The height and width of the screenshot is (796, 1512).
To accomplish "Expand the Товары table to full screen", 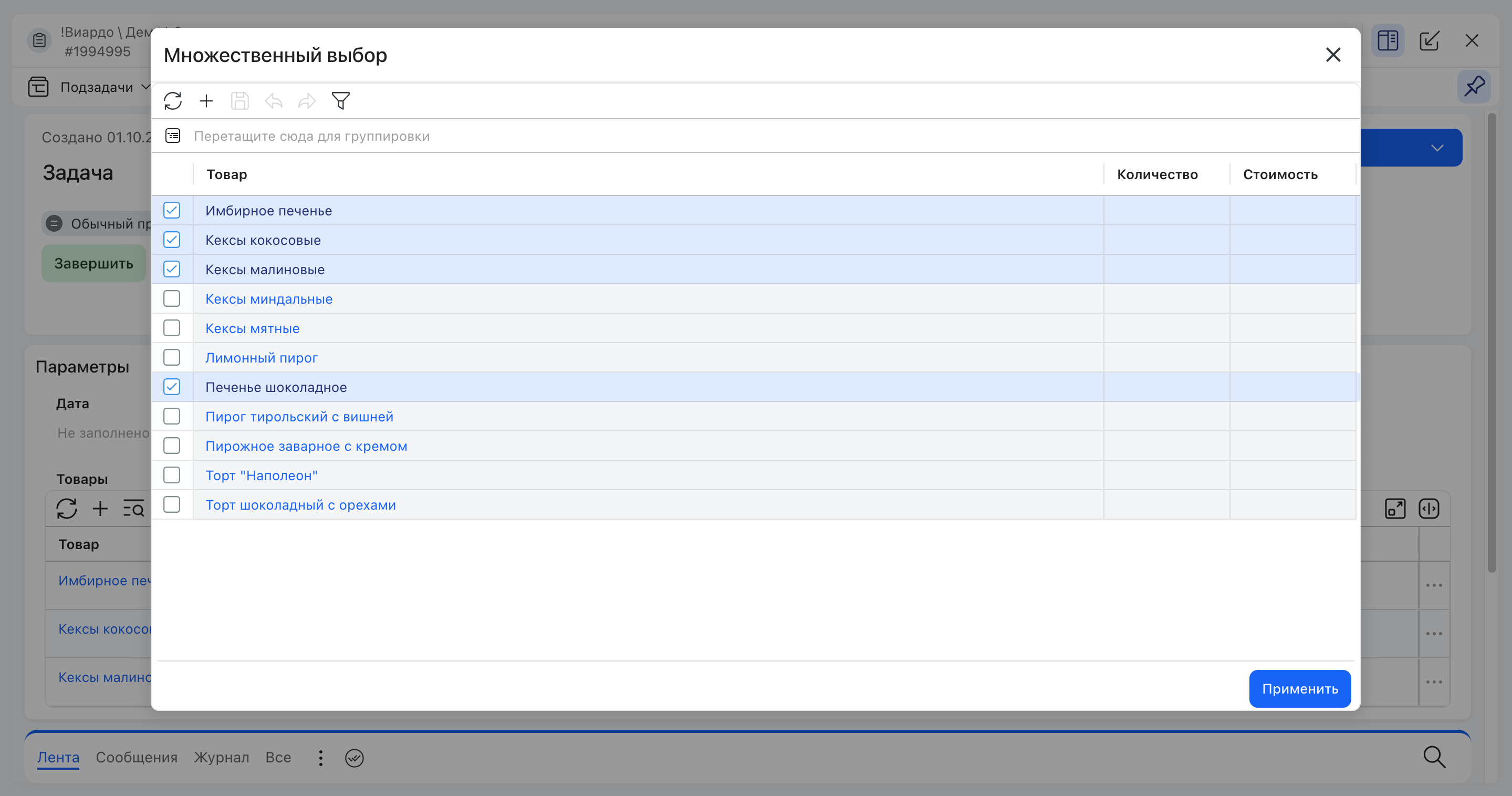I will 1395,509.
